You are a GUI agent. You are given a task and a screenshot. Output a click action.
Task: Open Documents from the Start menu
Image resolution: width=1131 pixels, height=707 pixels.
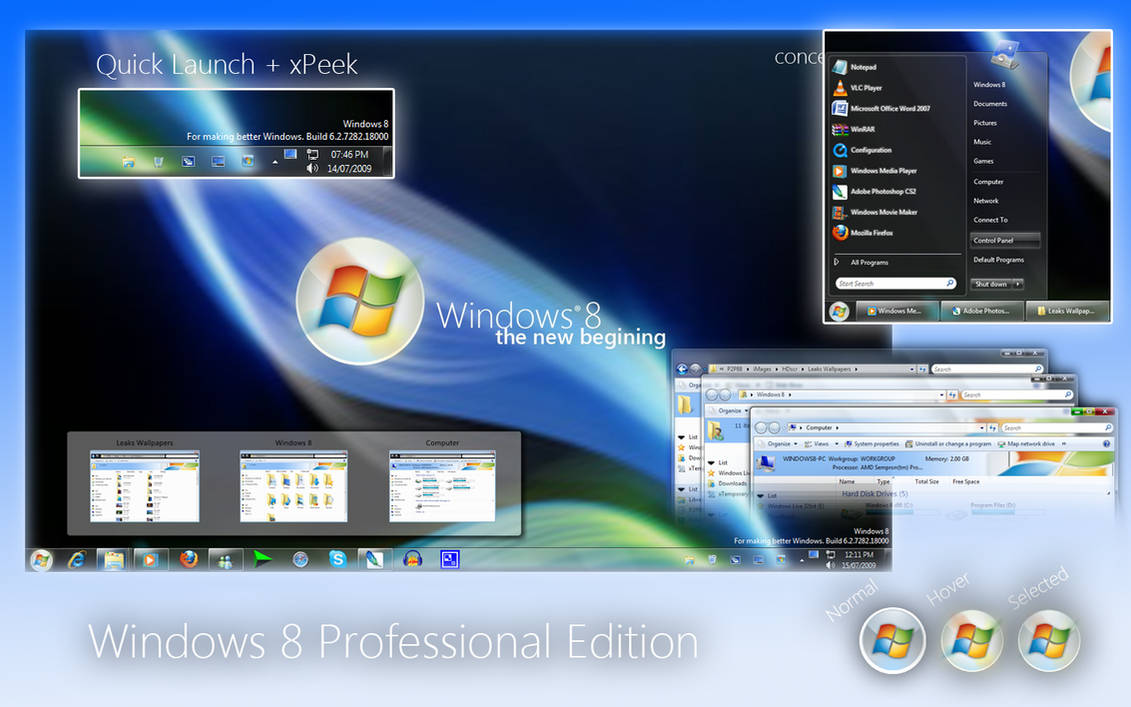click(990, 103)
